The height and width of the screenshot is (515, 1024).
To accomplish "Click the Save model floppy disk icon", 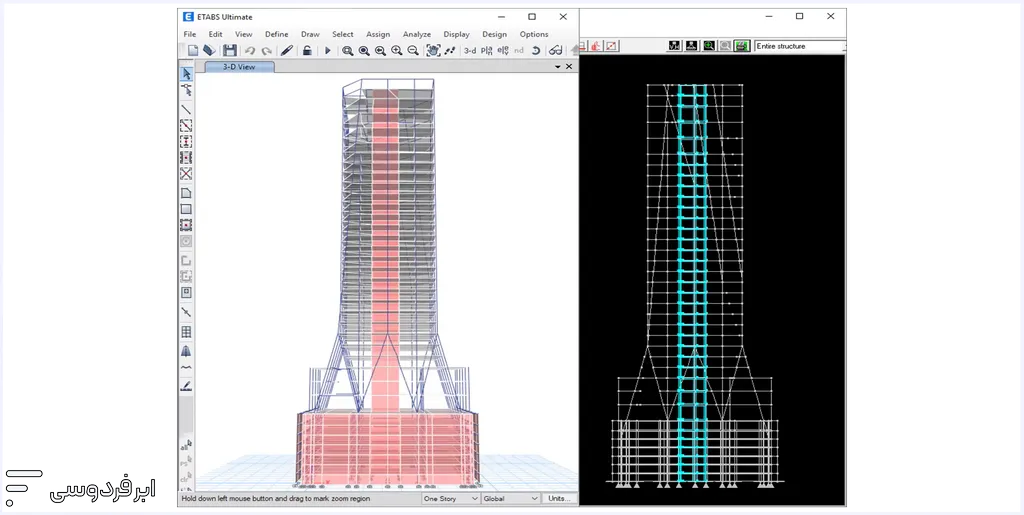I will pos(230,50).
